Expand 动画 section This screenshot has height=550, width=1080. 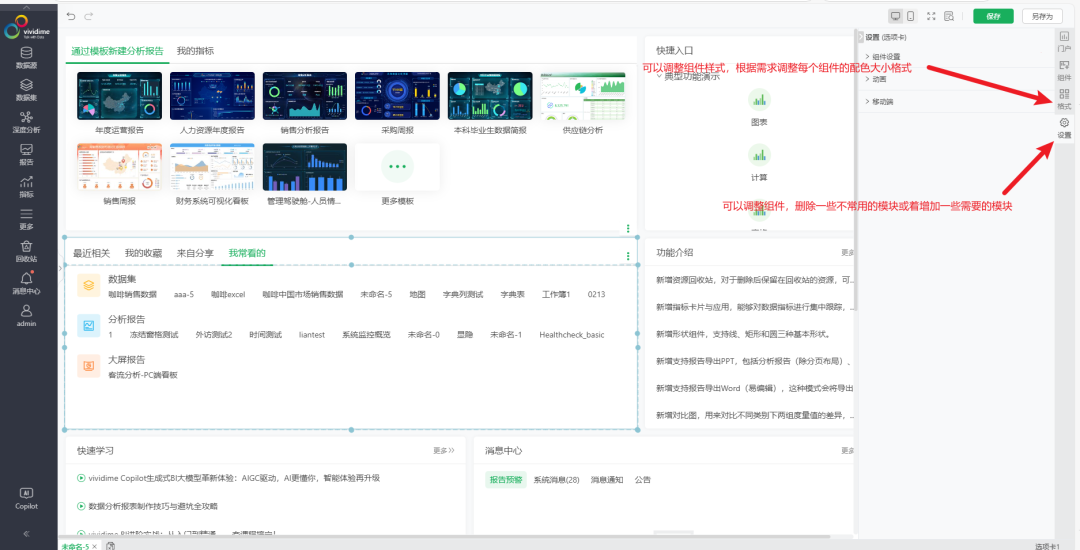point(875,79)
